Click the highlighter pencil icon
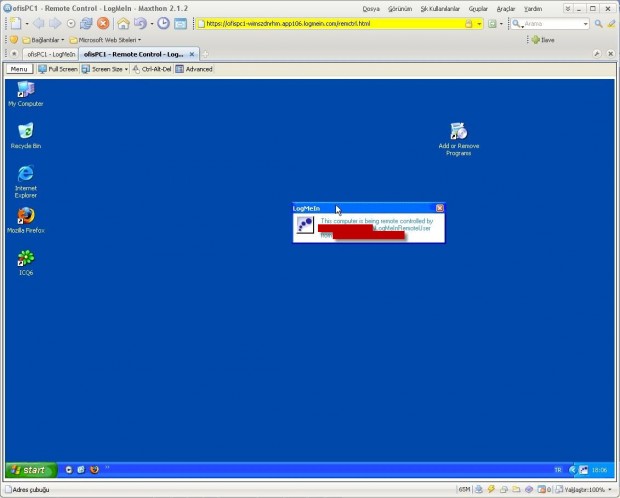 (611, 24)
